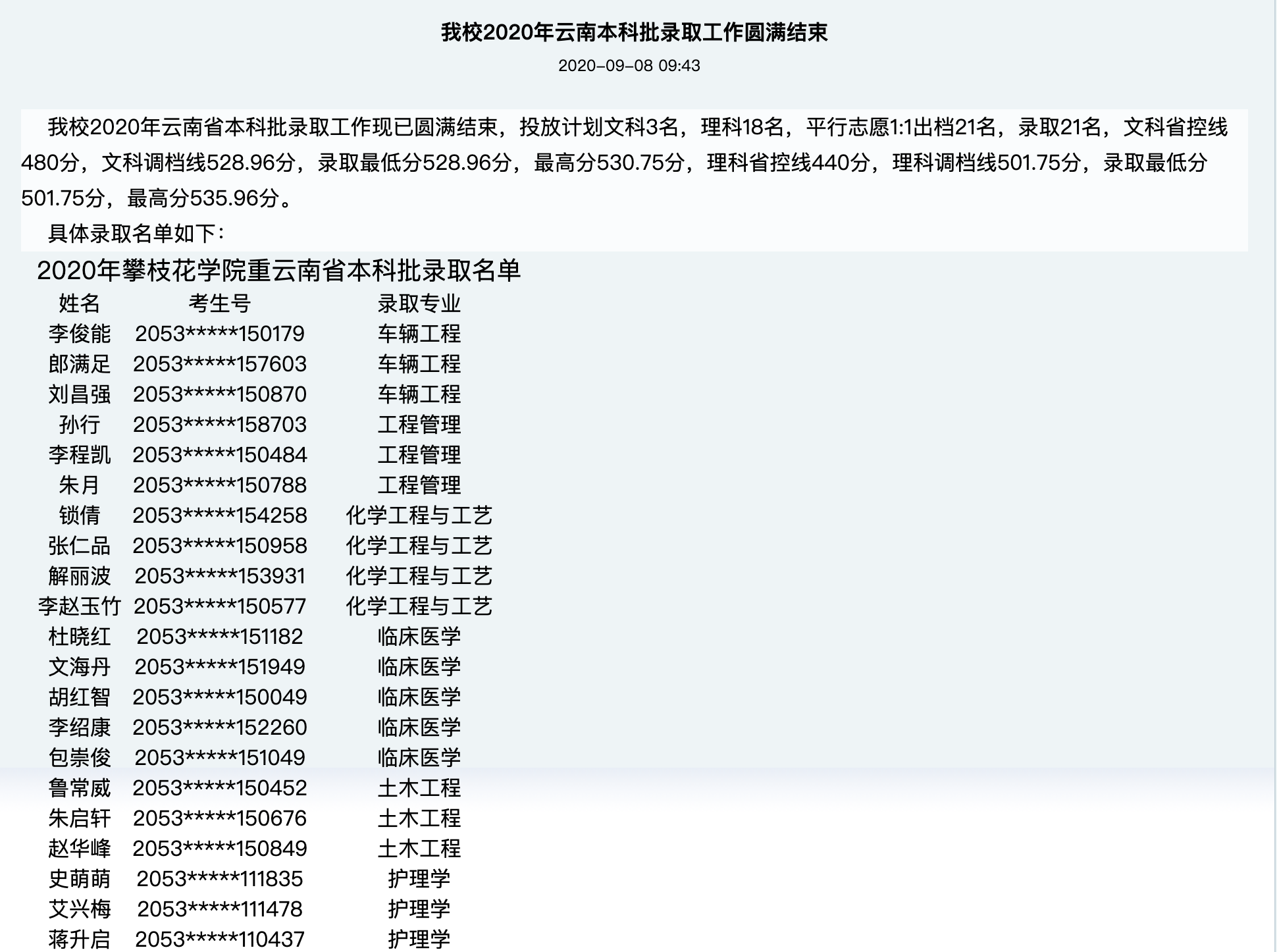The image size is (1277, 952).
Task: Click the name 文海丹
Action: tap(79, 667)
